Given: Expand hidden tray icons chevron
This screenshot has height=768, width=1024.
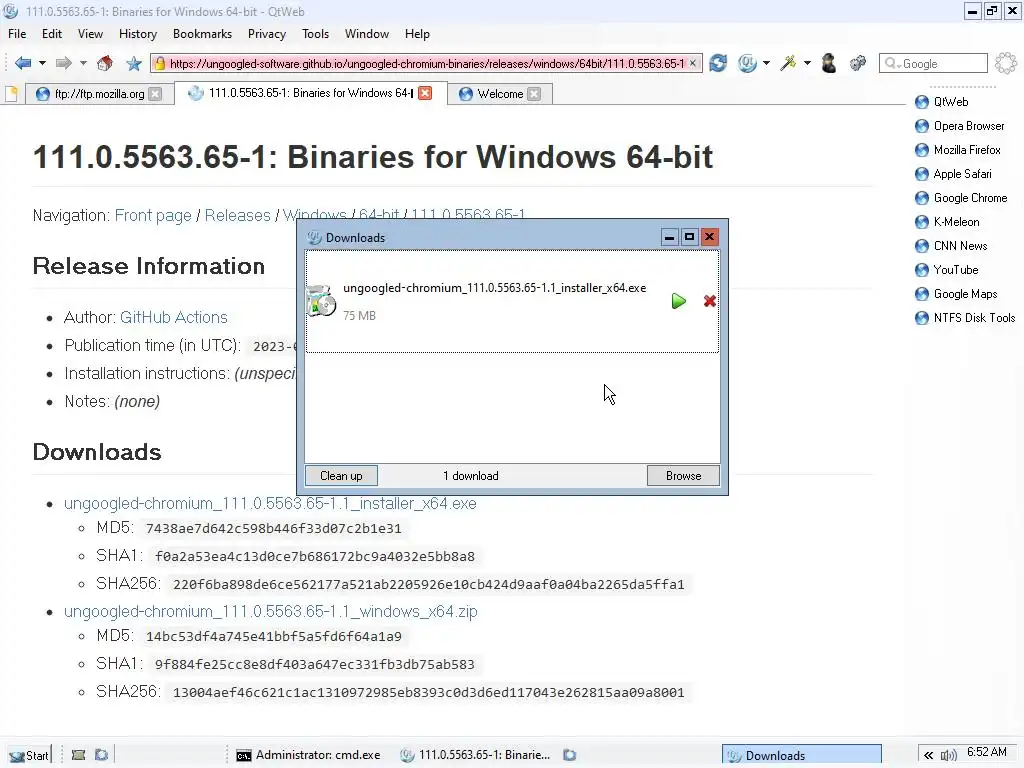Looking at the screenshot, I should point(928,755).
